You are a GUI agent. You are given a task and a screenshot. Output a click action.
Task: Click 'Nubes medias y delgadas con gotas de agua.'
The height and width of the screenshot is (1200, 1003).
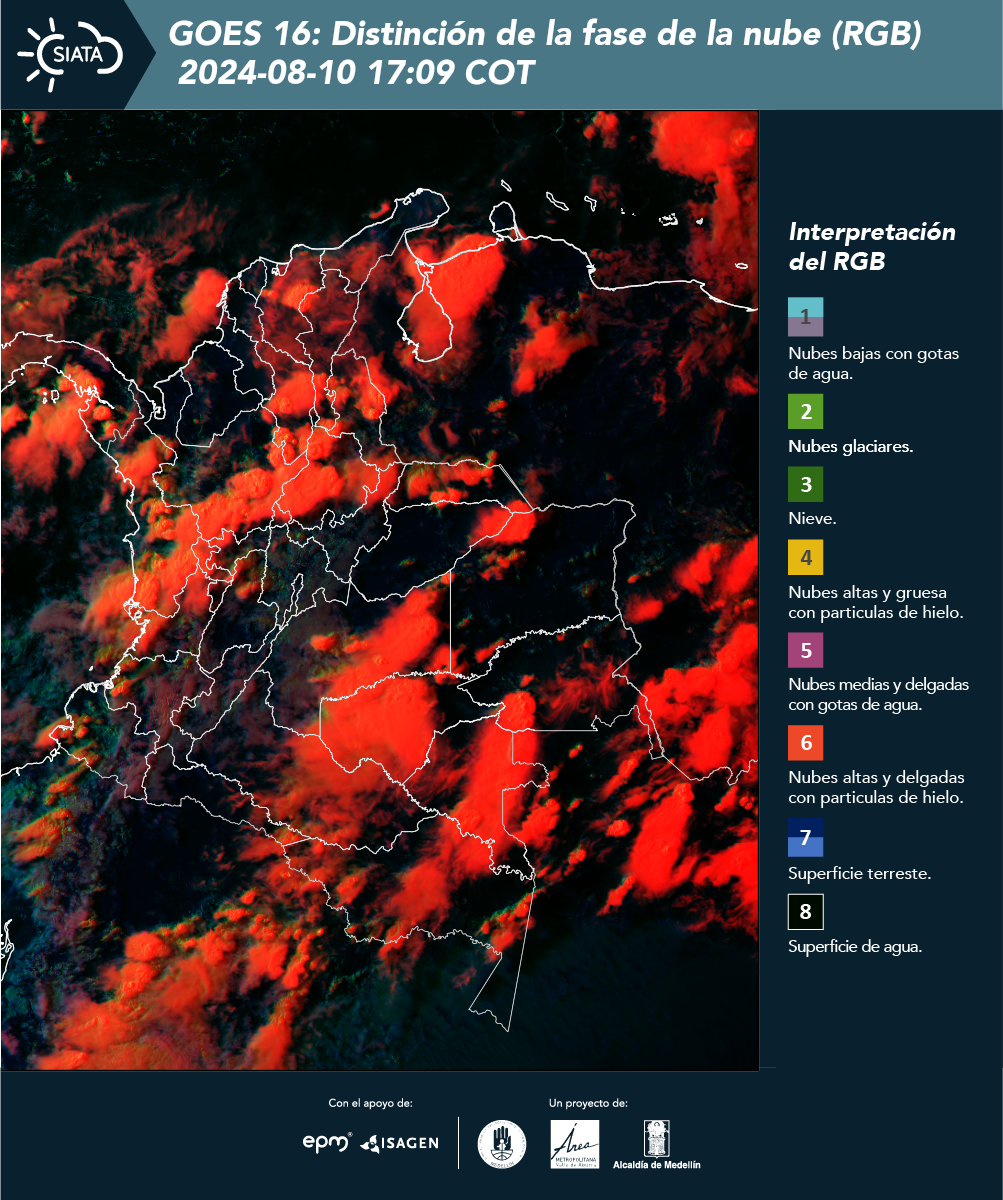pyautogui.click(x=879, y=695)
